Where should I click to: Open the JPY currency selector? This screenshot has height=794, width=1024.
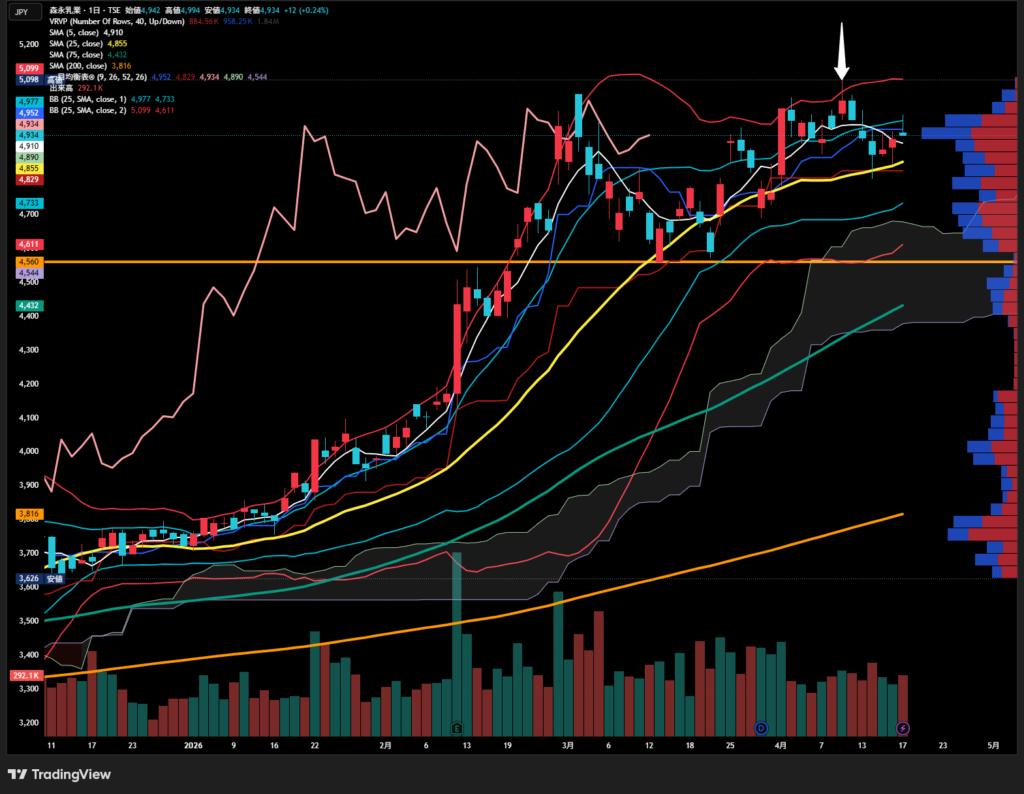[x=22, y=14]
